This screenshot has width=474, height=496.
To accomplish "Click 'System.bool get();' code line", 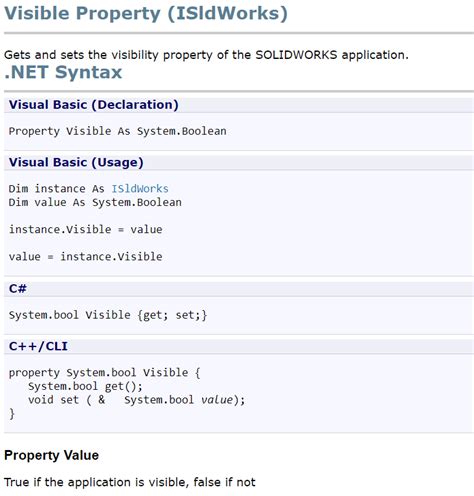I will 85,386.
